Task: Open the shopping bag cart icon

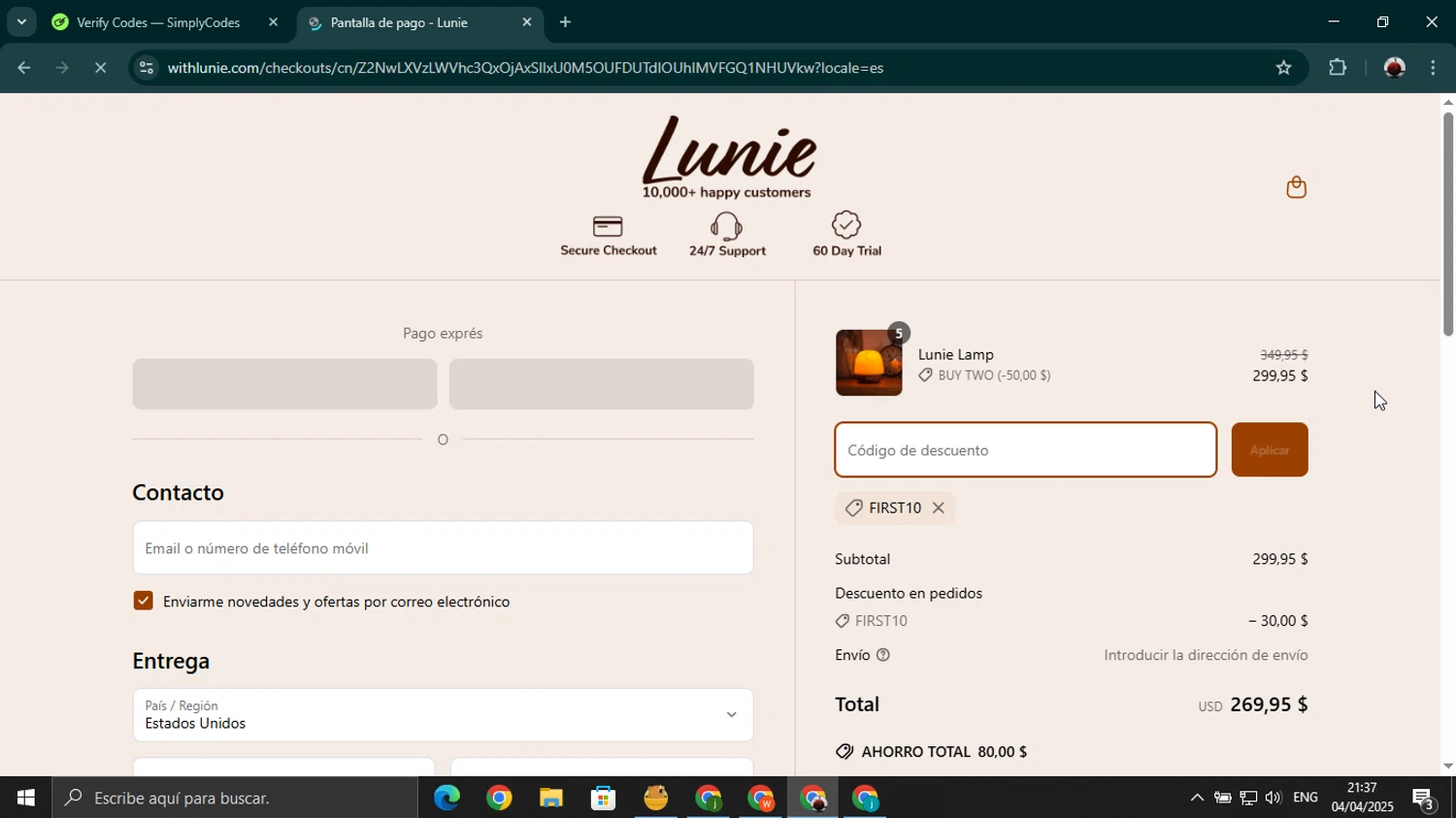Action: pyautogui.click(x=1296, y=186)
